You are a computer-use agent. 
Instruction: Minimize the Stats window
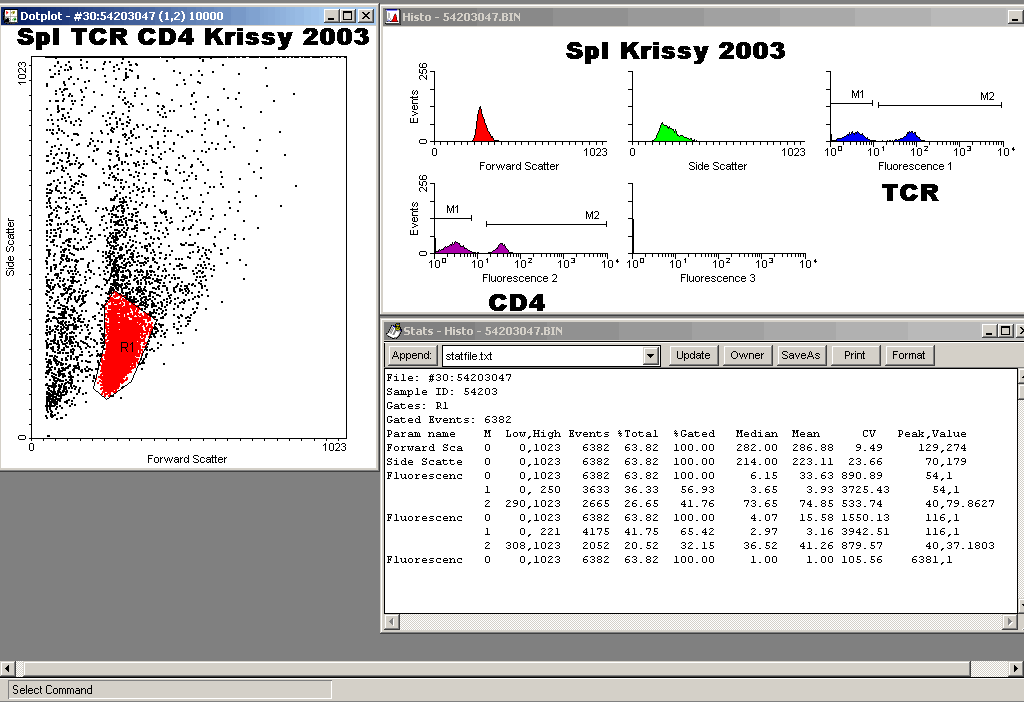point(988,331)
